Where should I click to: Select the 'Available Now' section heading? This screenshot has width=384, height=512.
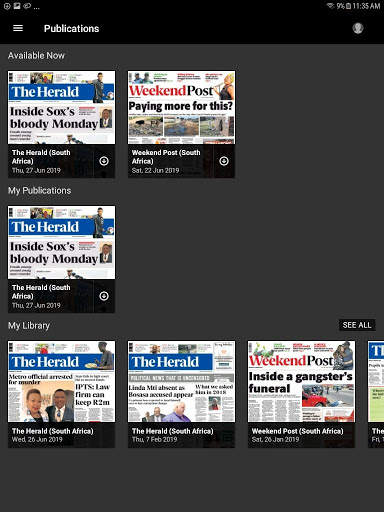[36, 55]
